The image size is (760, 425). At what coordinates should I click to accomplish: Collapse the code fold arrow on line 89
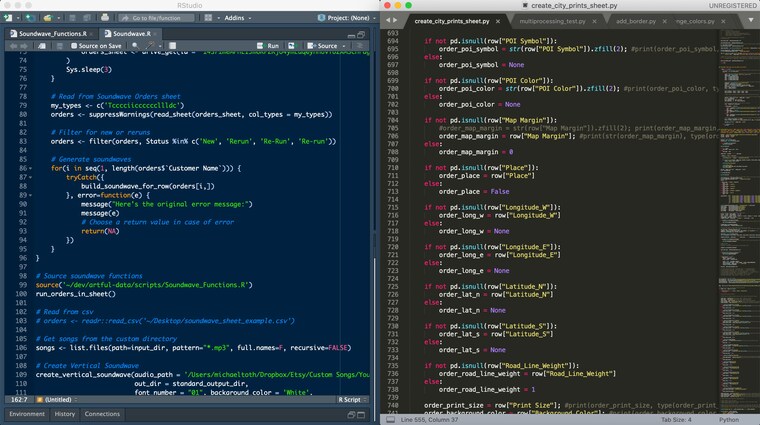point(31,195)
